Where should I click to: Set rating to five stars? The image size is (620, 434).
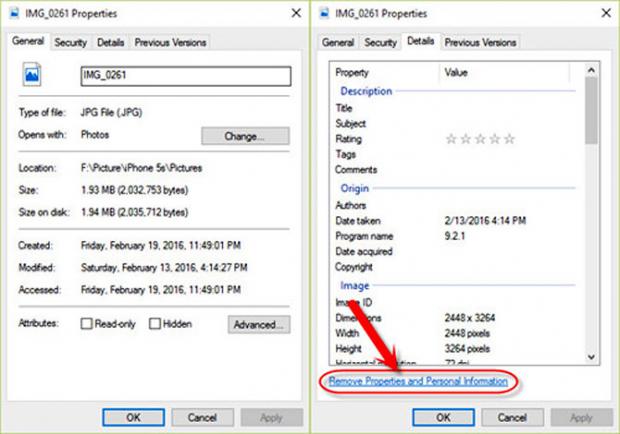(510, 139)
